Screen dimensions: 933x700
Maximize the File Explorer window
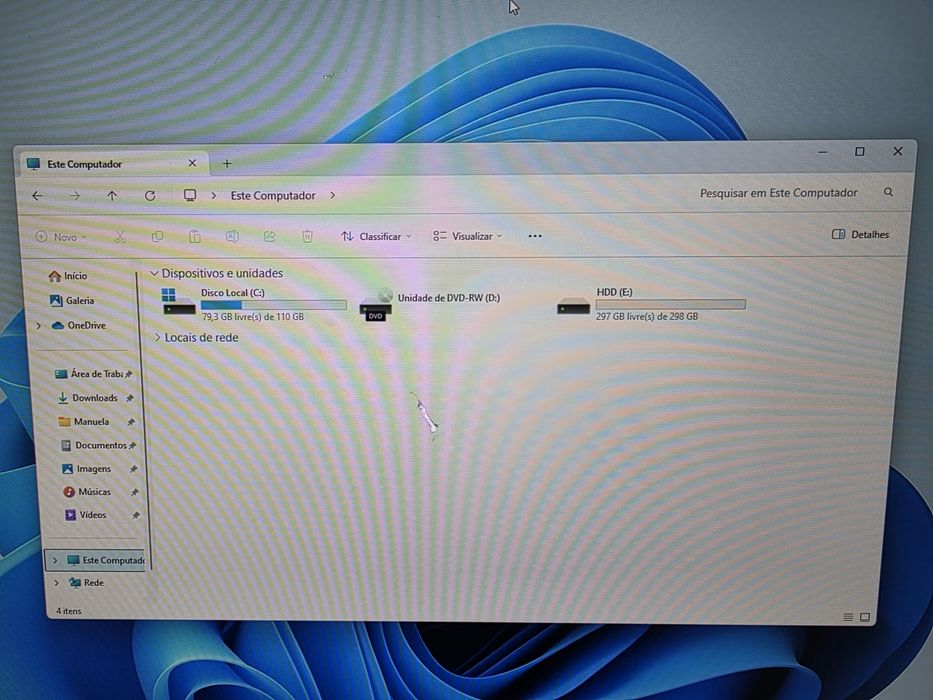click(859, 152)
